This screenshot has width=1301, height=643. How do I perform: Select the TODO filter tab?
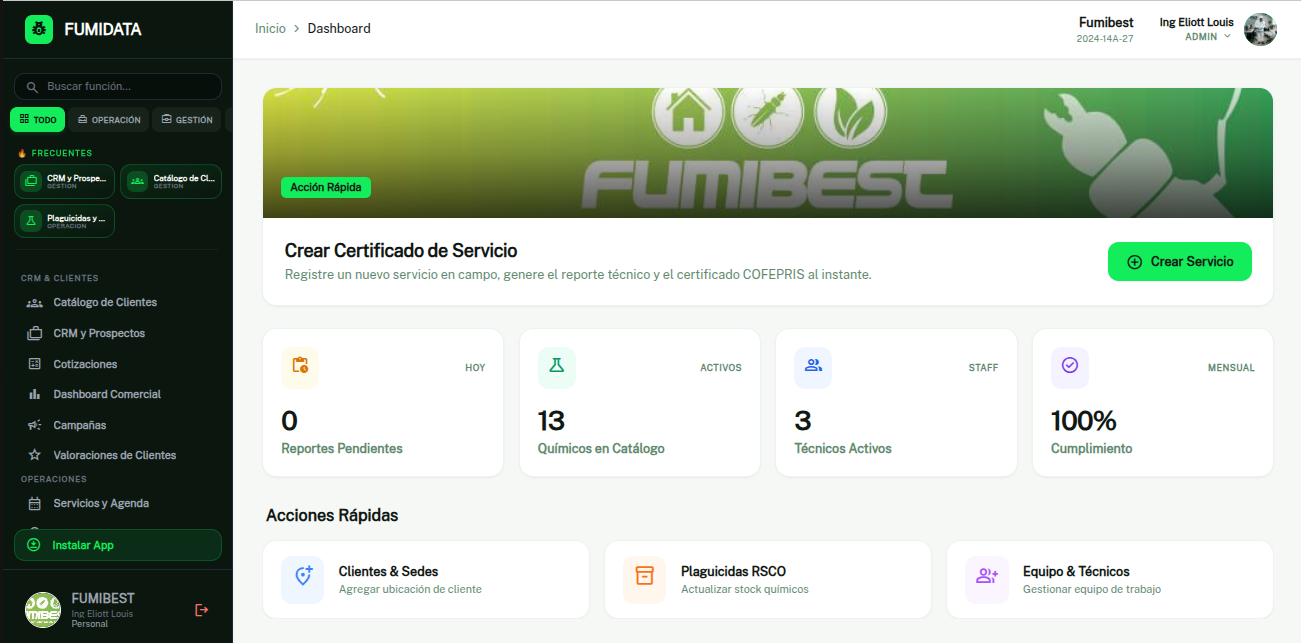point(38,120)
